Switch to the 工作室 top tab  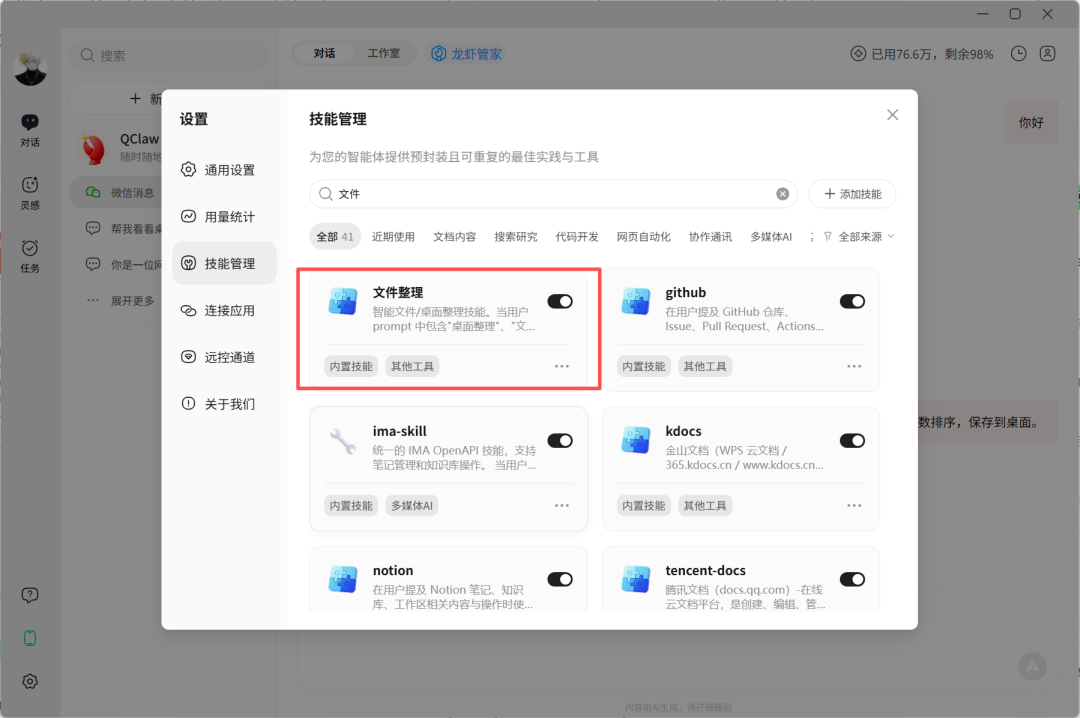pos(384,53)
